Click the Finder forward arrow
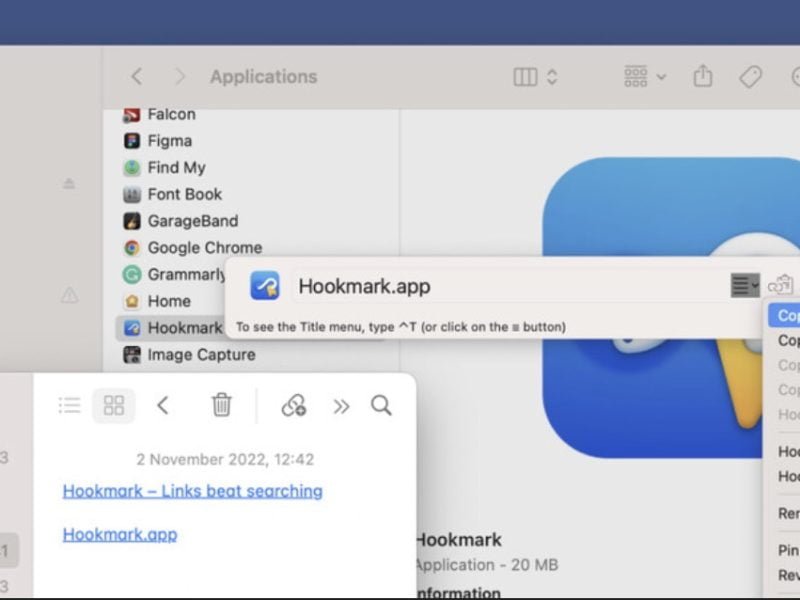 [x=180, y=77]
